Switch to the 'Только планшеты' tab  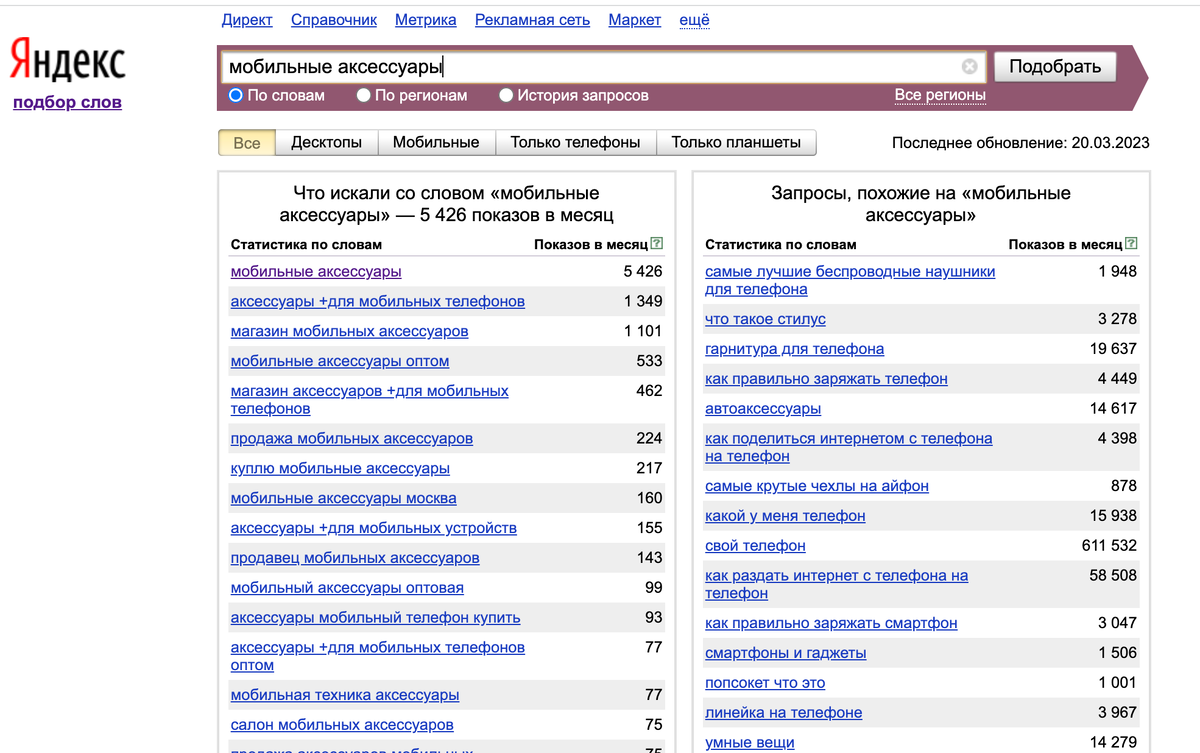(736, 143)
